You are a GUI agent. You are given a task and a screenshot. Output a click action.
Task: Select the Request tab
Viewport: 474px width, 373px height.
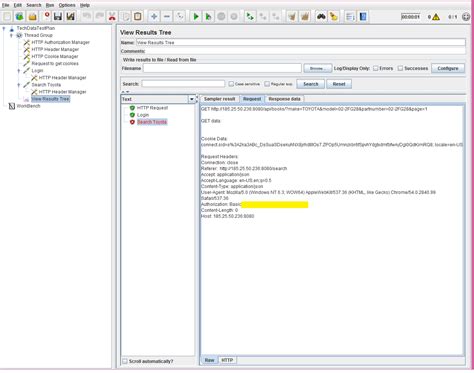click(x=252, y=99)
